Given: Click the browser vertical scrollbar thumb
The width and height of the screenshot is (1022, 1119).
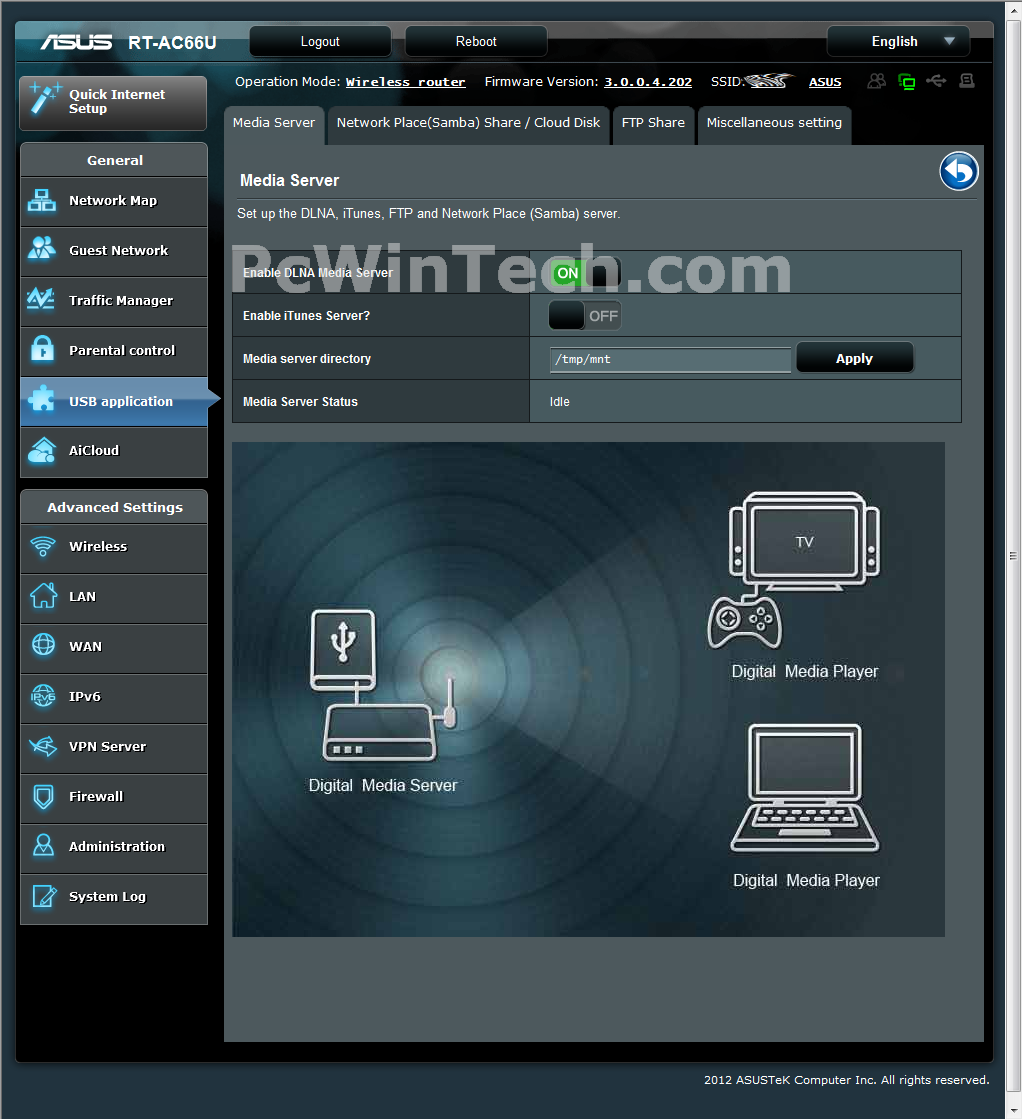Looking at the screenshot, I should pos(1013,557).
